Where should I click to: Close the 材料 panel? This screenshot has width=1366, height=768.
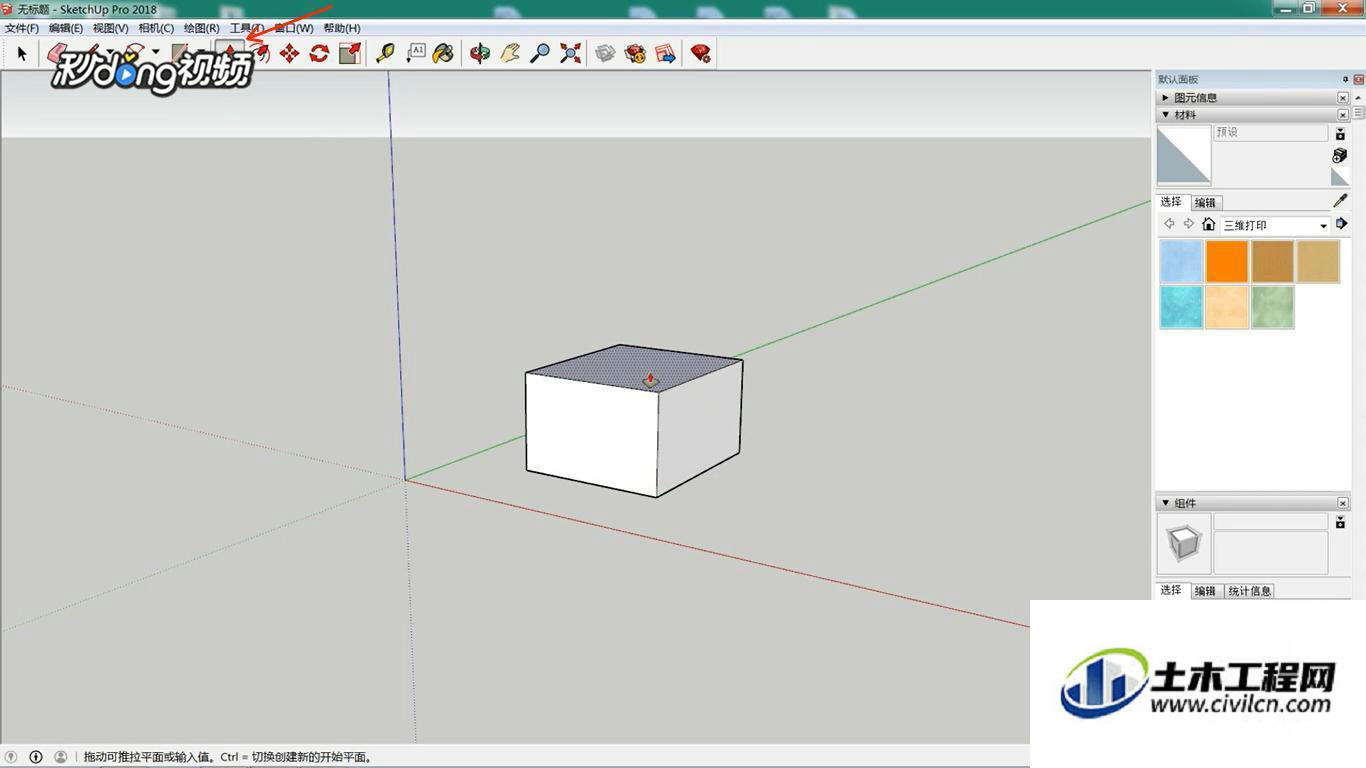pyautogui.click(x=1343, y=115)
